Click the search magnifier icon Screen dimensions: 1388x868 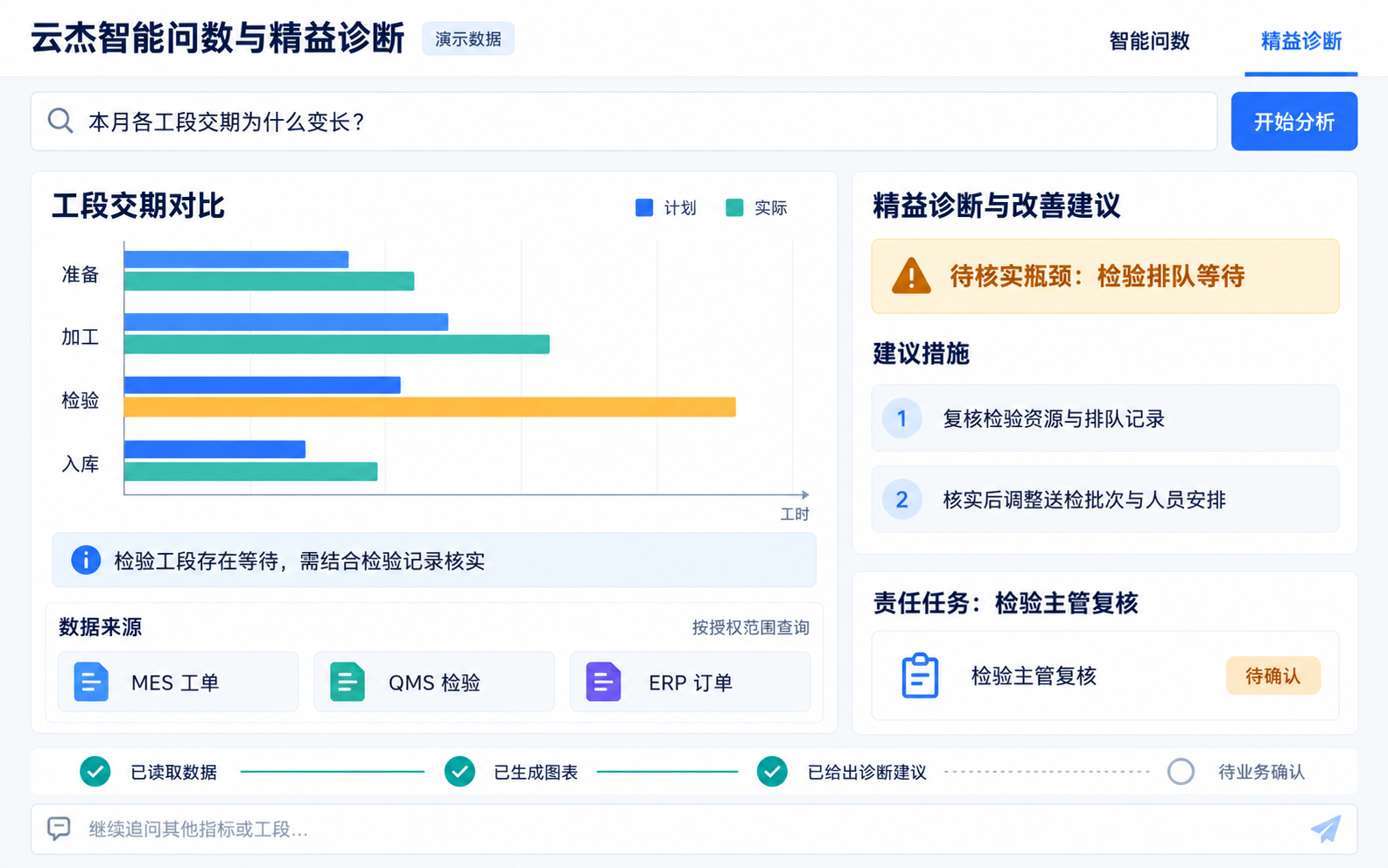click(60, 121)
